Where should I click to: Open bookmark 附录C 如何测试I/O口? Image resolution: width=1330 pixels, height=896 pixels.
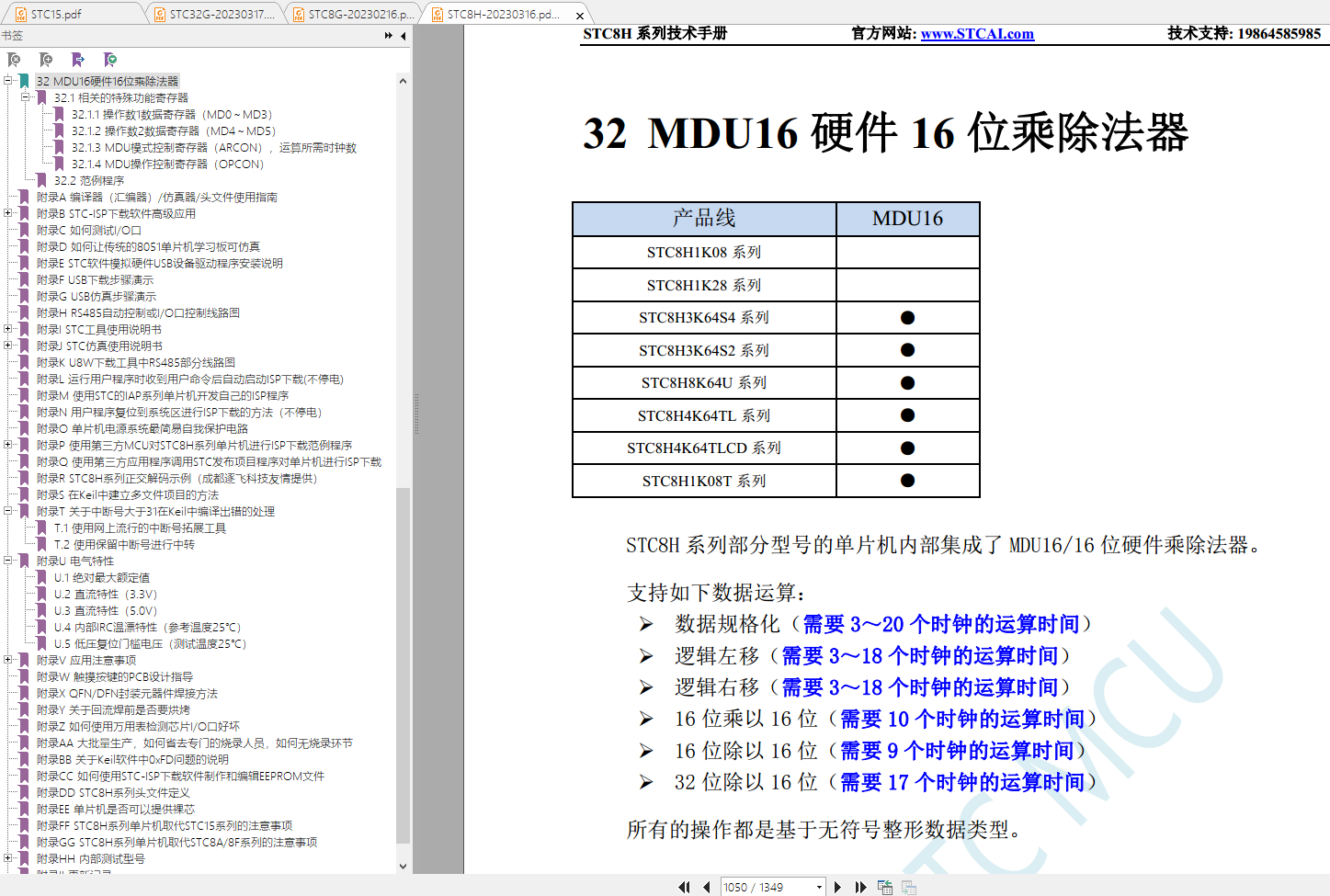click(89, 231)
